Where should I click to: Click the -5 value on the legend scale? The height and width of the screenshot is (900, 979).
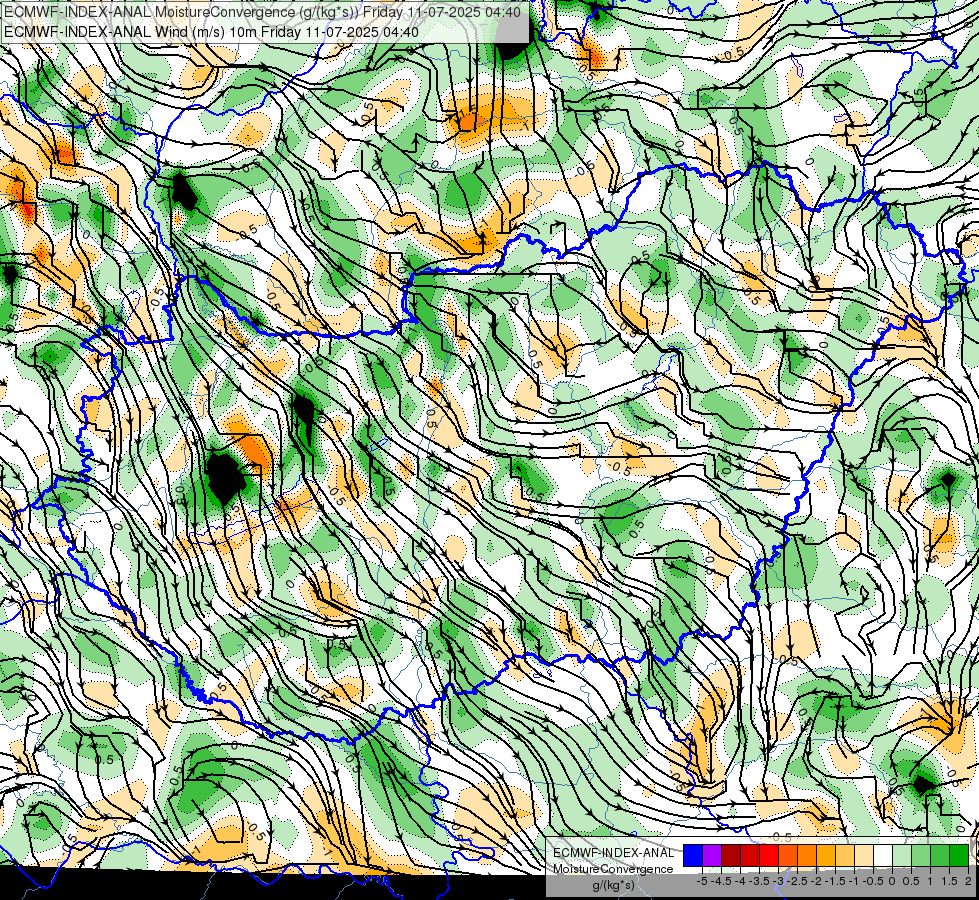702,881
